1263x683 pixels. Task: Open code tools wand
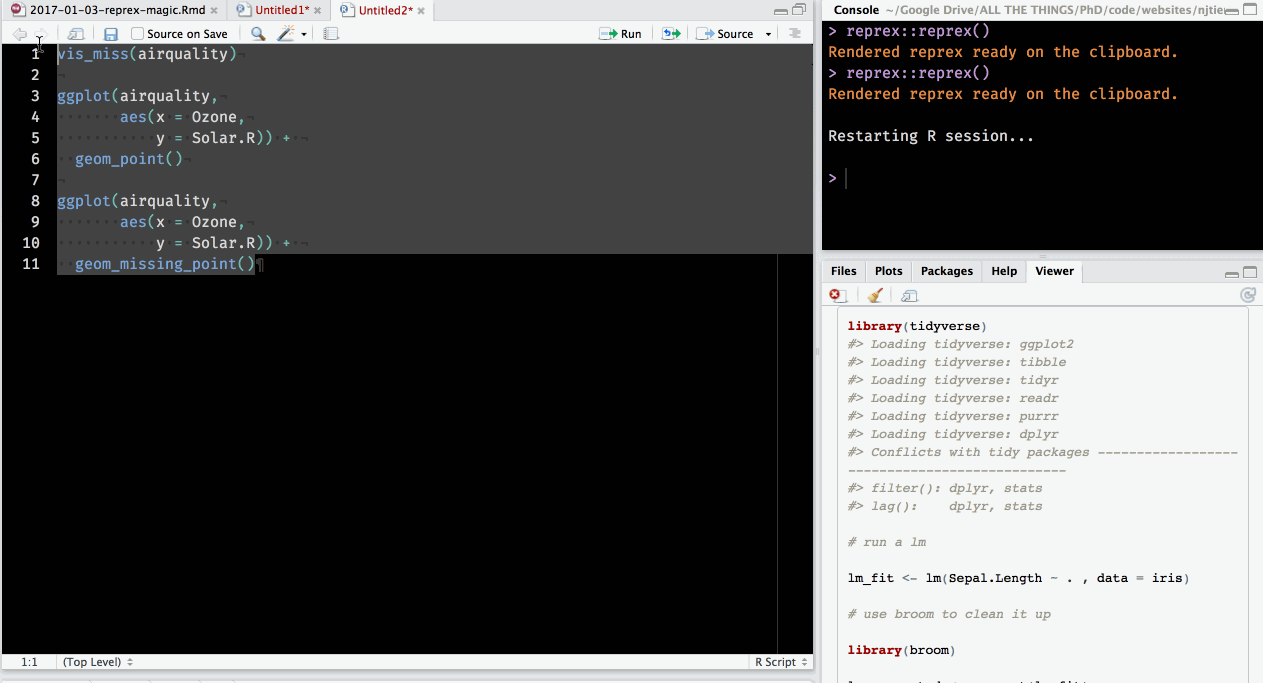click(286, 34)
